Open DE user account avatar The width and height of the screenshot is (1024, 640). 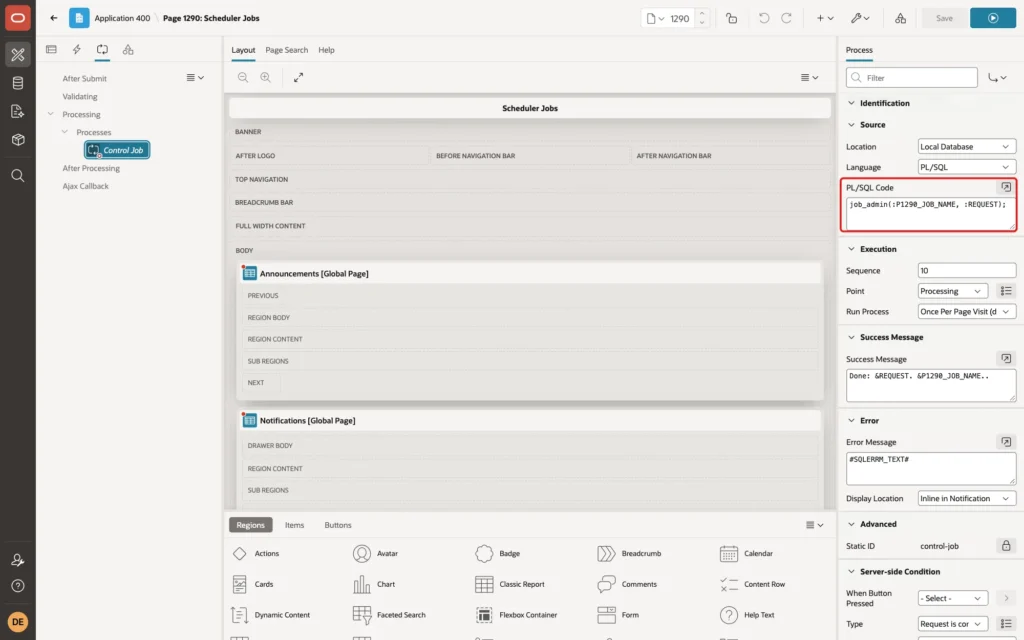(18, 621)
